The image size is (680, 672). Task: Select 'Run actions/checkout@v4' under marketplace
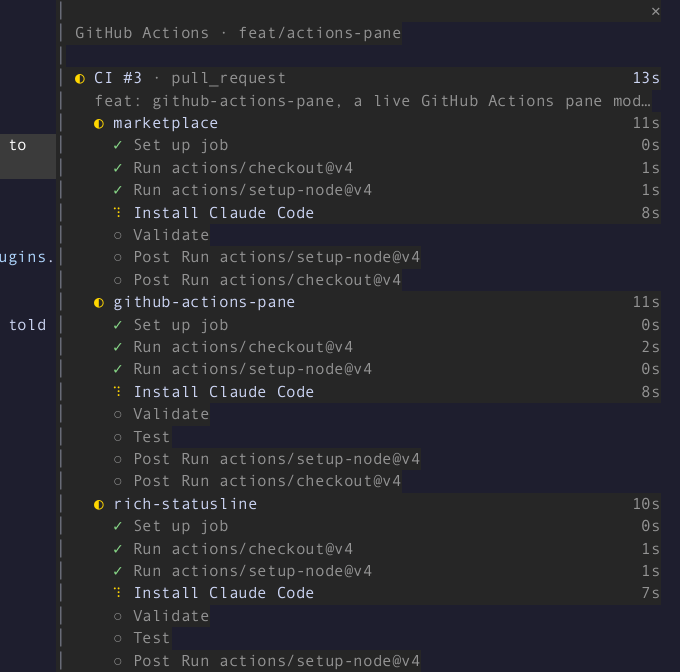(243, 168)
